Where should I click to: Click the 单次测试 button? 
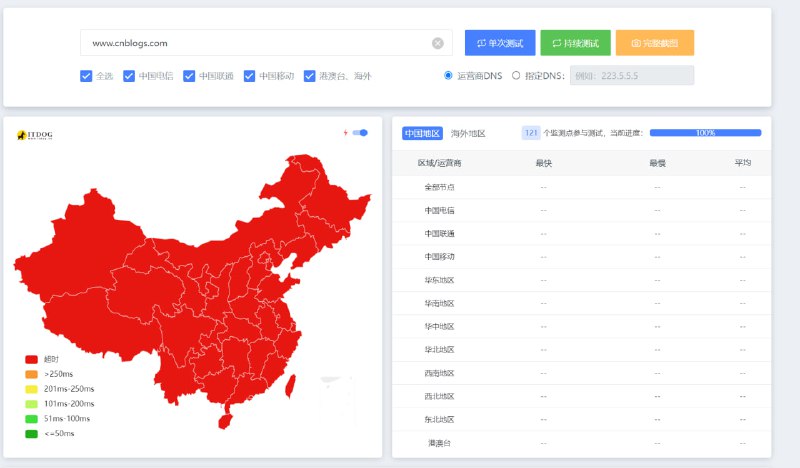500,43
